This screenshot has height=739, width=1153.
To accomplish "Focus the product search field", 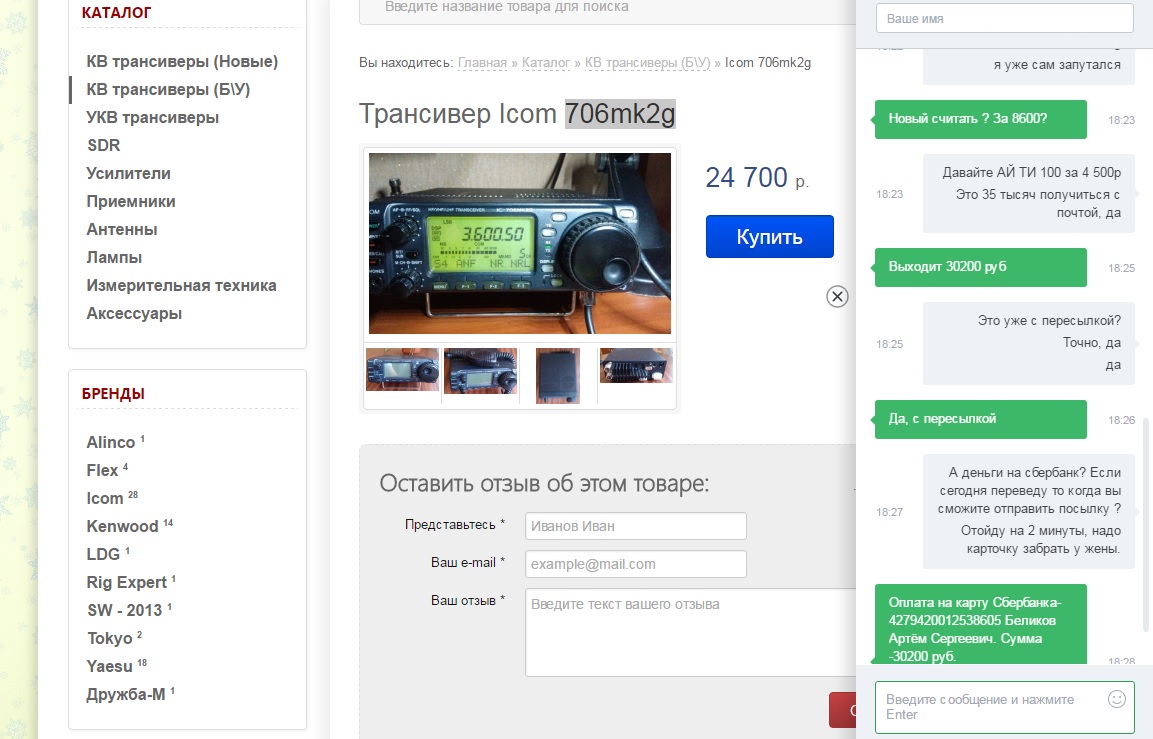I will pos(607,9).
